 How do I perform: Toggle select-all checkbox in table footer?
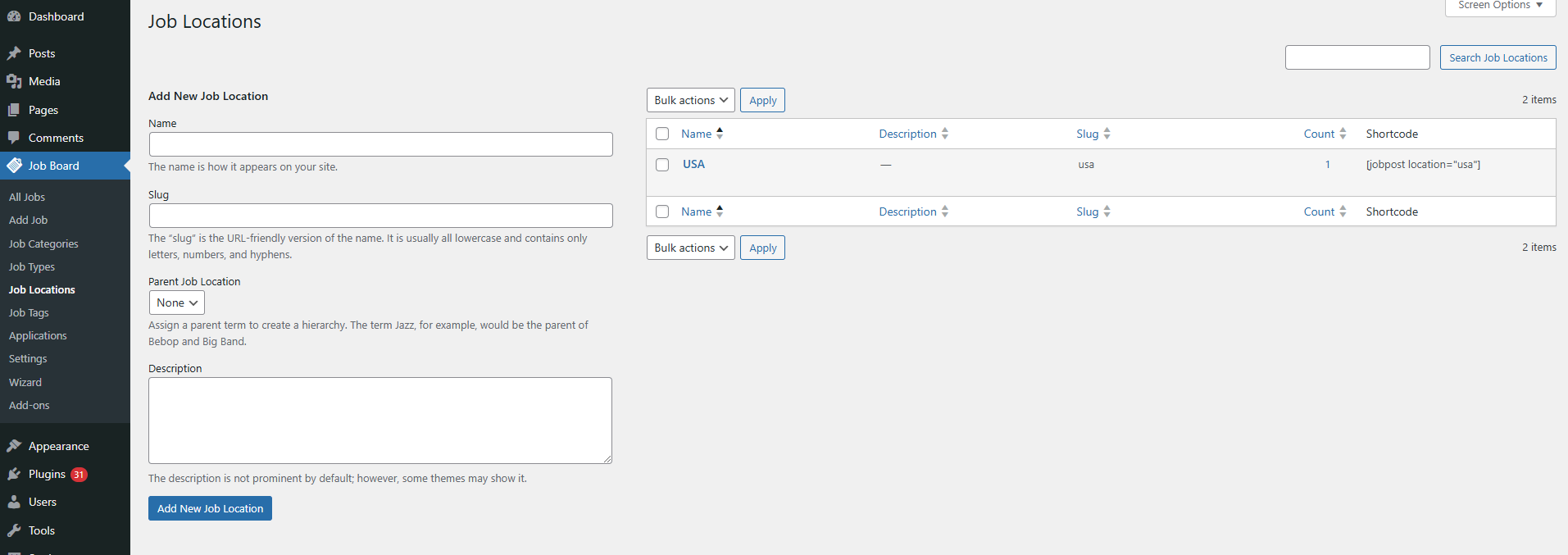tap(662, 212)
